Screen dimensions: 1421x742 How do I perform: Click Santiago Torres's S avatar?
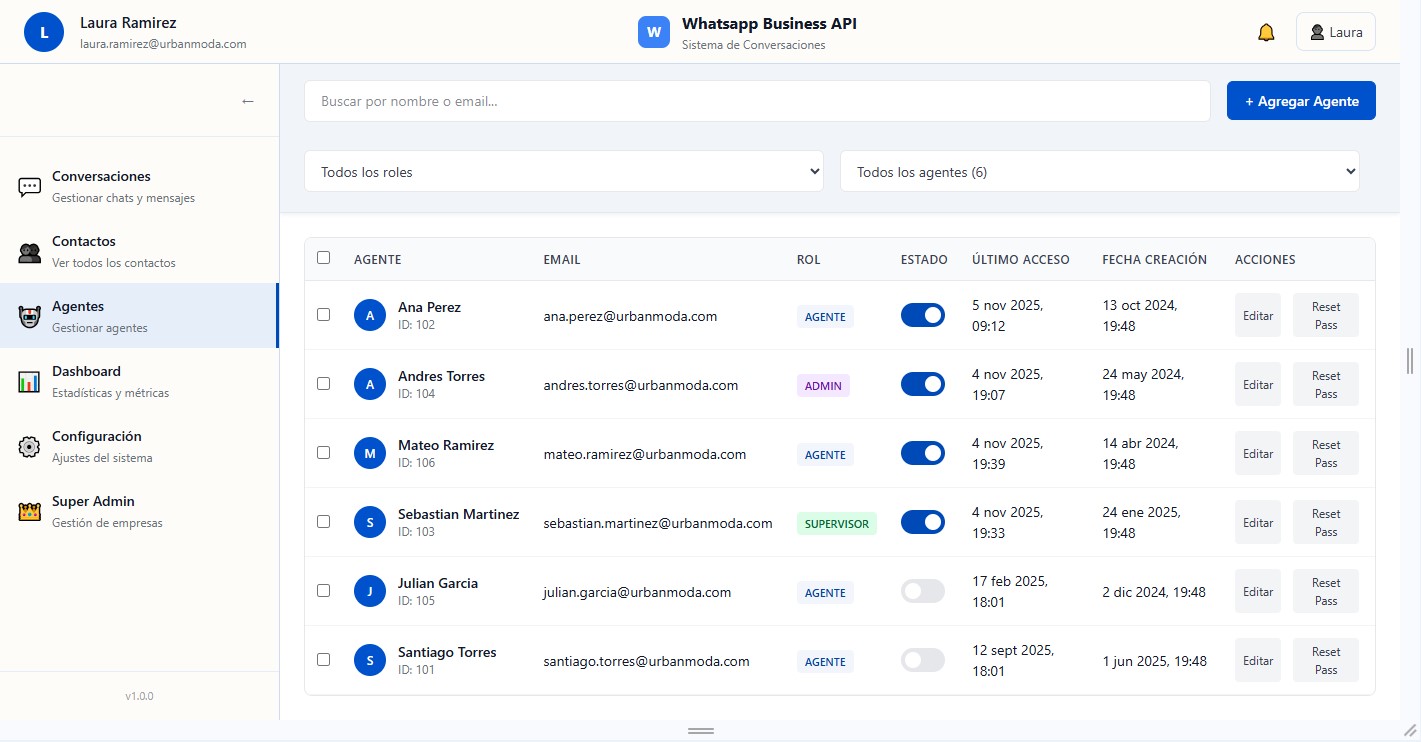click(370, 661)
